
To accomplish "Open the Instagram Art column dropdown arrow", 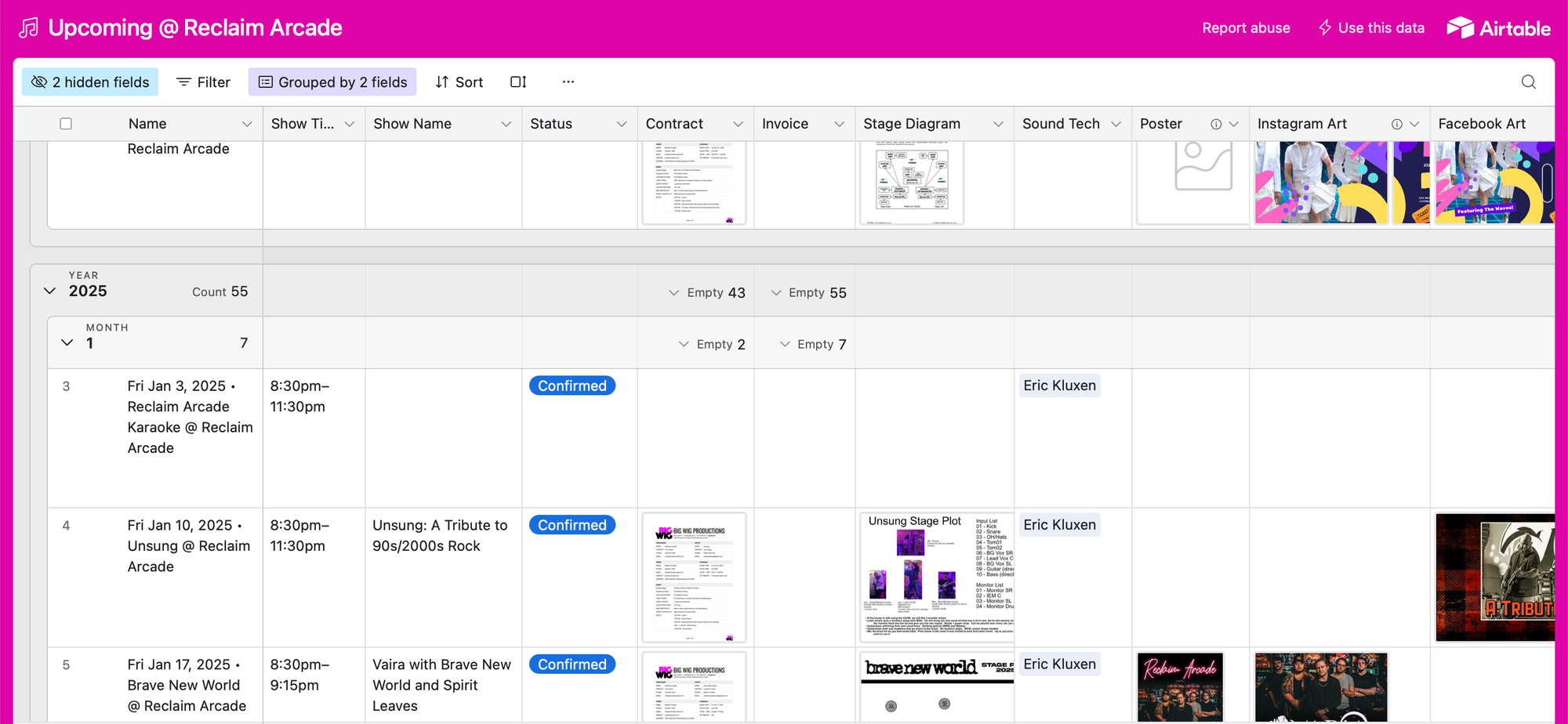I will pos(1414,124).
